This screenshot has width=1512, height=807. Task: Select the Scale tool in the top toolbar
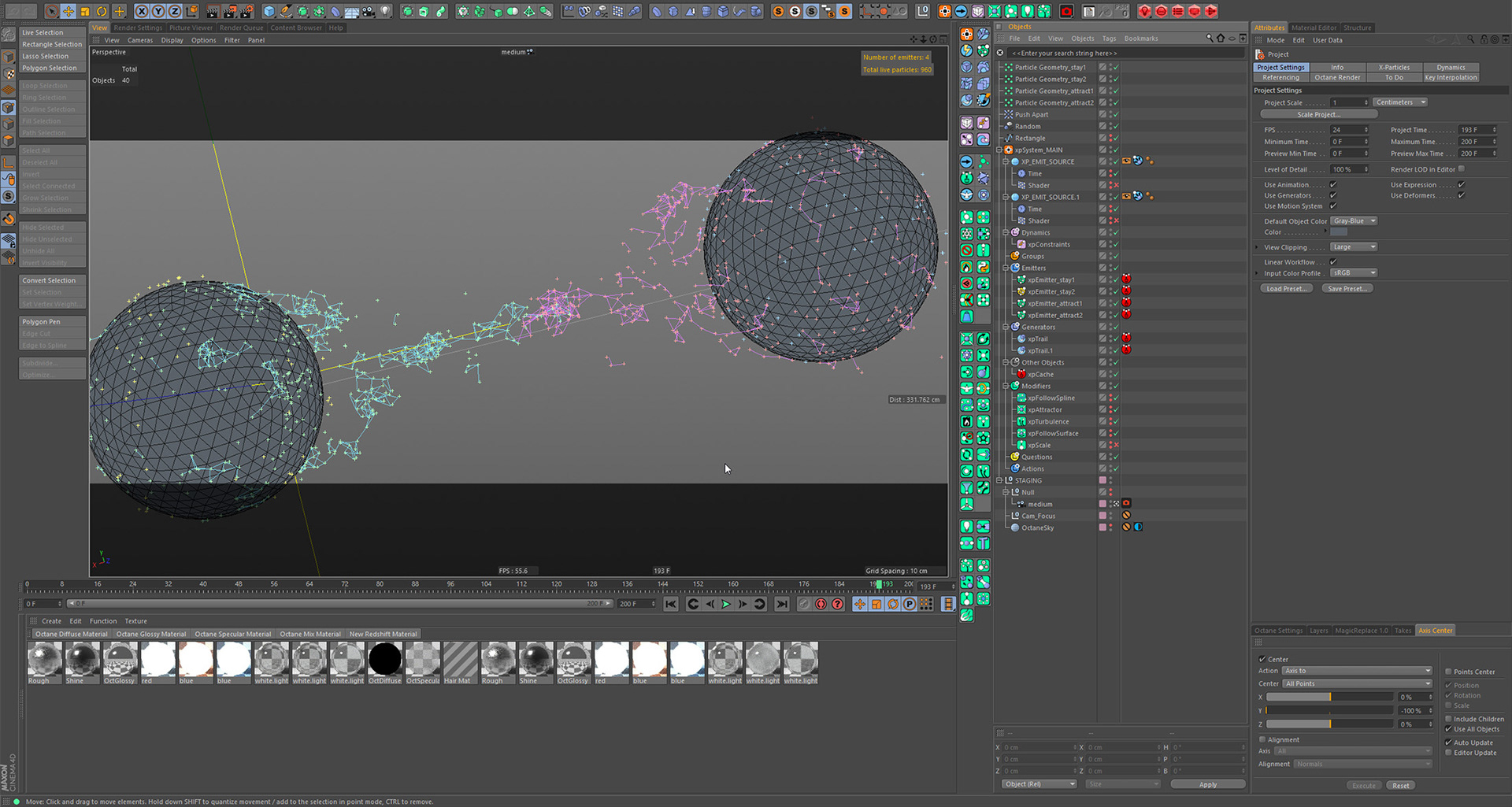(x=85, y=11)
